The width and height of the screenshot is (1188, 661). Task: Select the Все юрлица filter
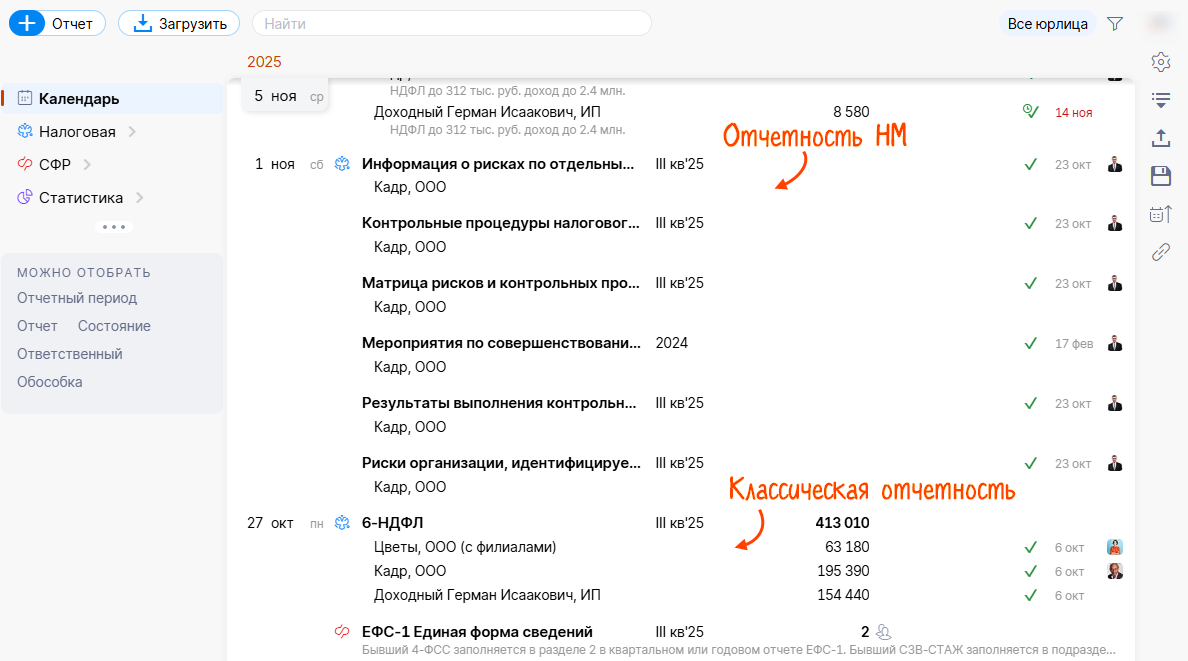tap(1047, 23)
